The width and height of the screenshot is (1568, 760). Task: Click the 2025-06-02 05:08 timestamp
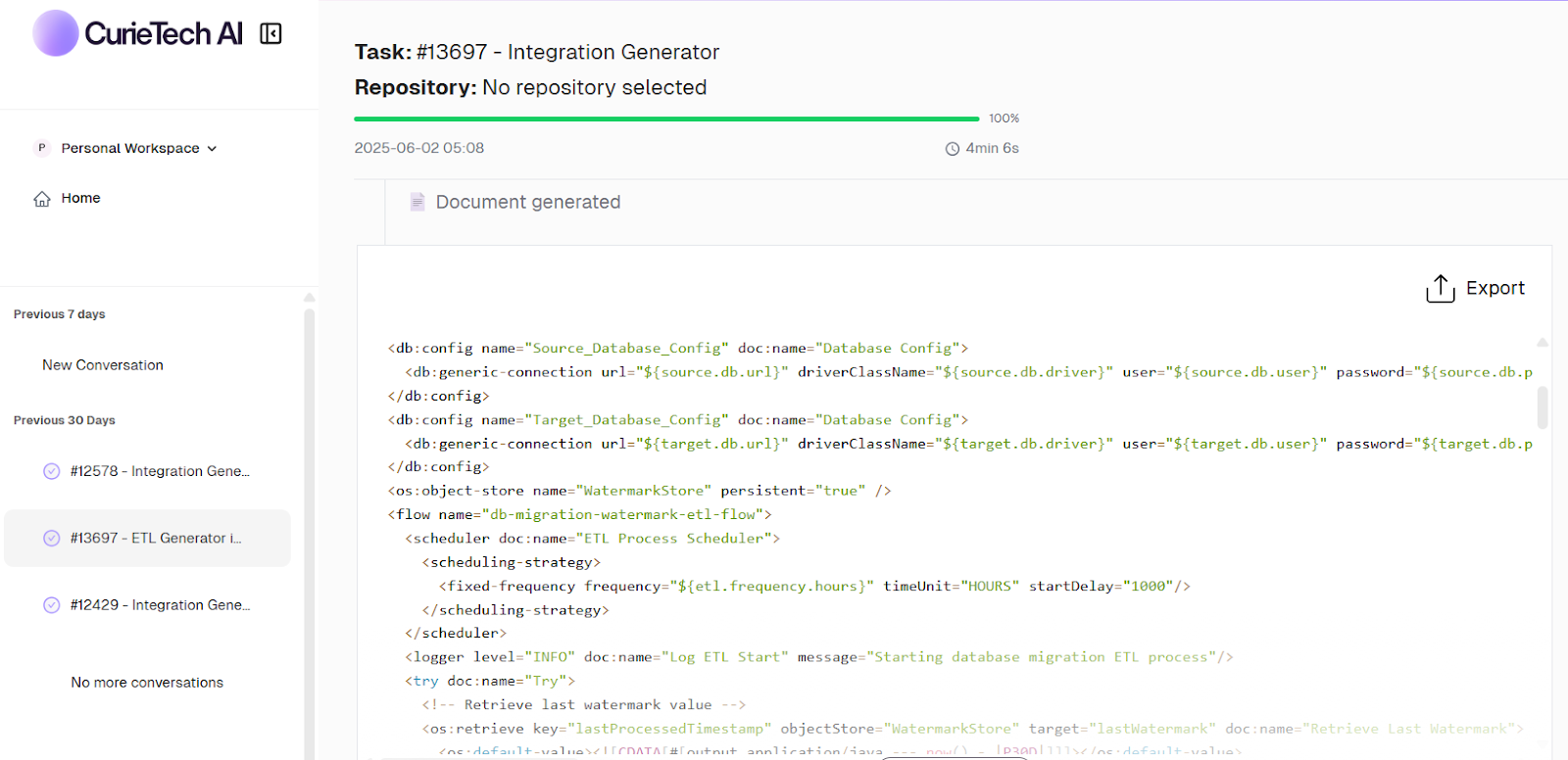(419, 148)
